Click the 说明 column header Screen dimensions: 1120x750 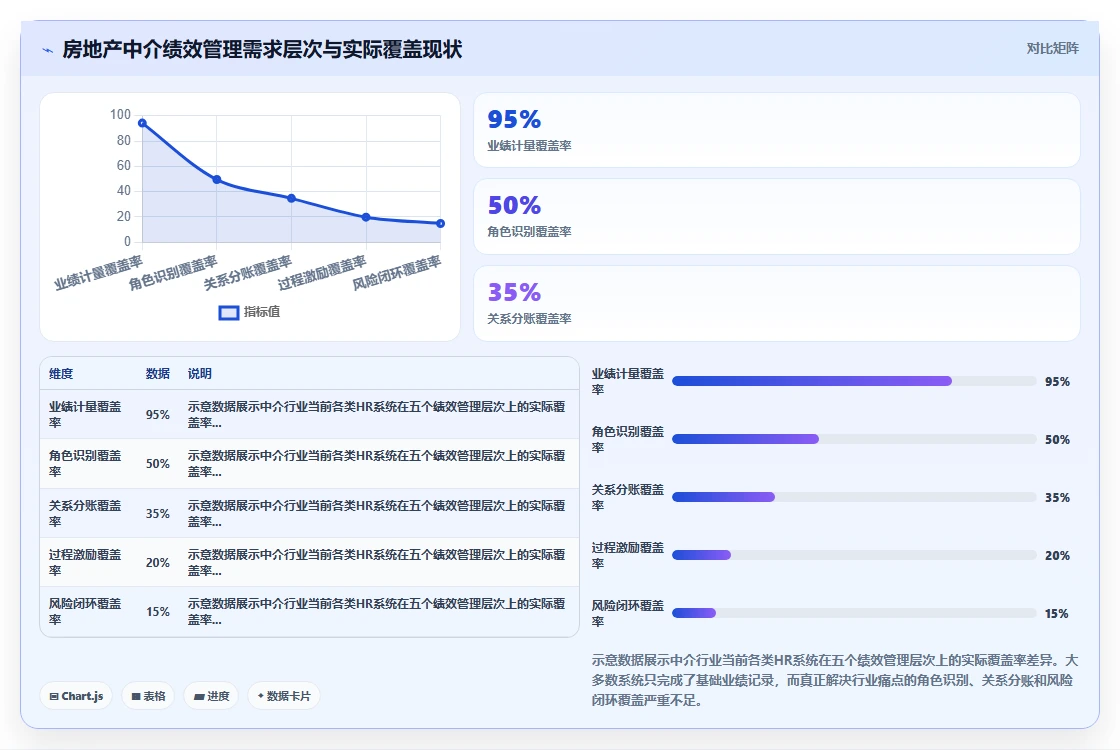199,374
